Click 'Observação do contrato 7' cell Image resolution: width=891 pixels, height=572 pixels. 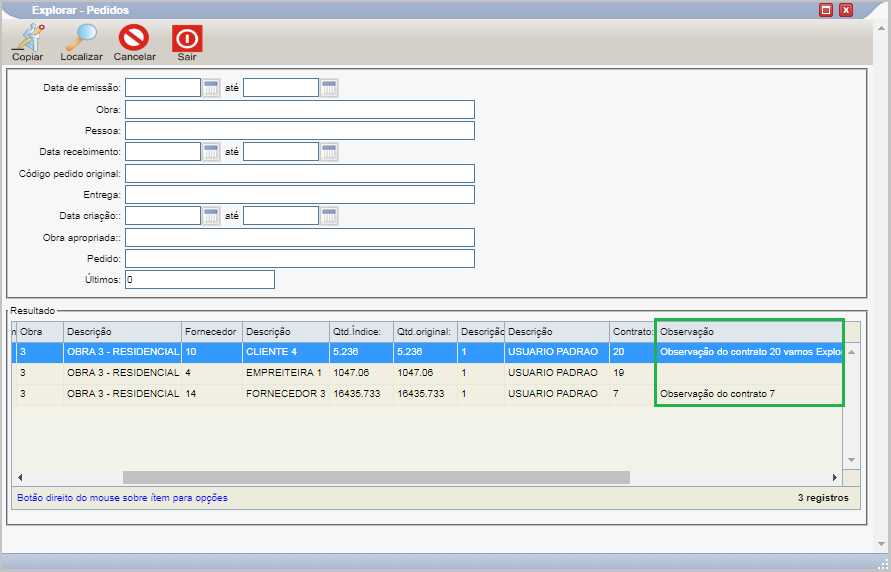point(749,394)
